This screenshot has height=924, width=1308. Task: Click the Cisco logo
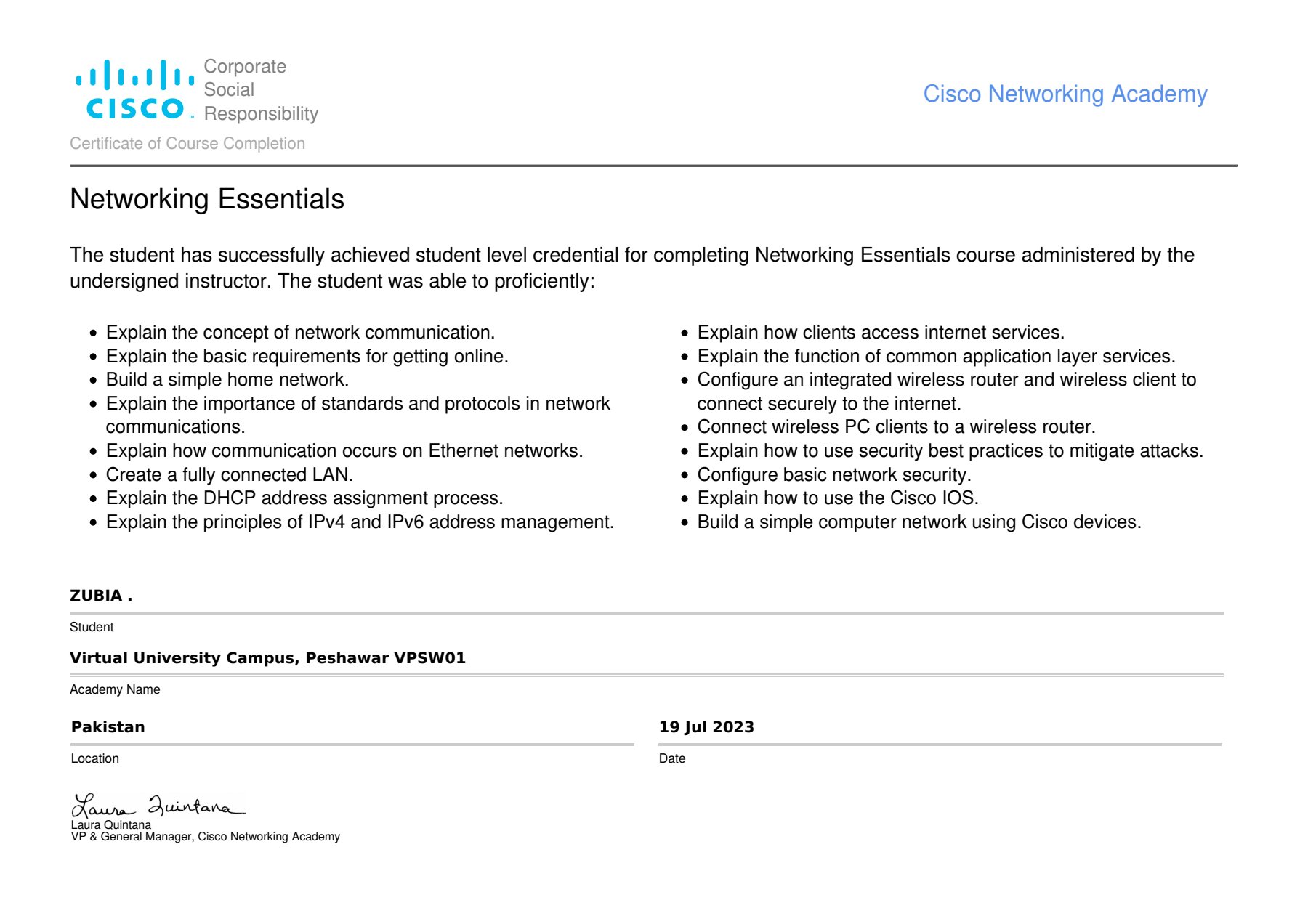point(135,90)
